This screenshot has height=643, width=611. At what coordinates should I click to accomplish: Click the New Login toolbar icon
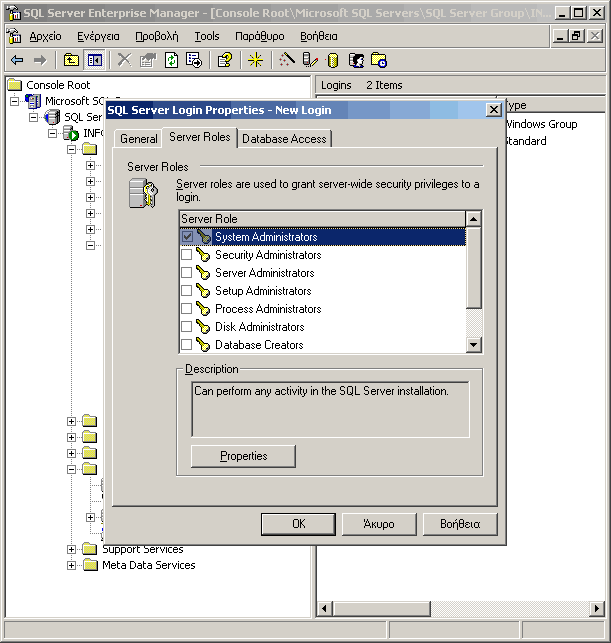coord(356,60)
